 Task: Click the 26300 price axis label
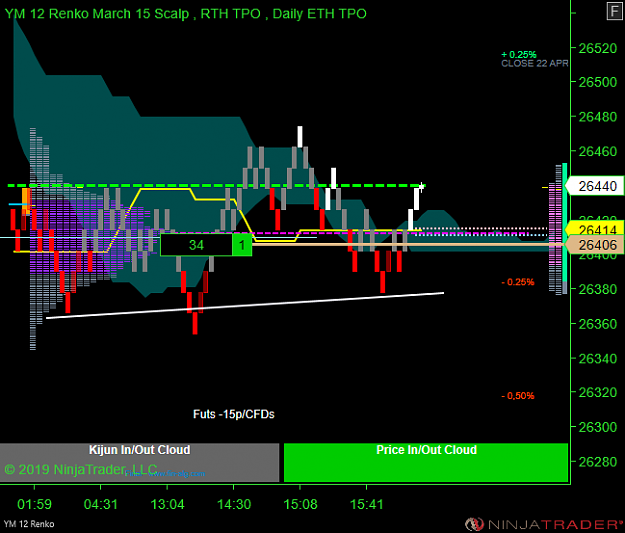coord(597,427)
